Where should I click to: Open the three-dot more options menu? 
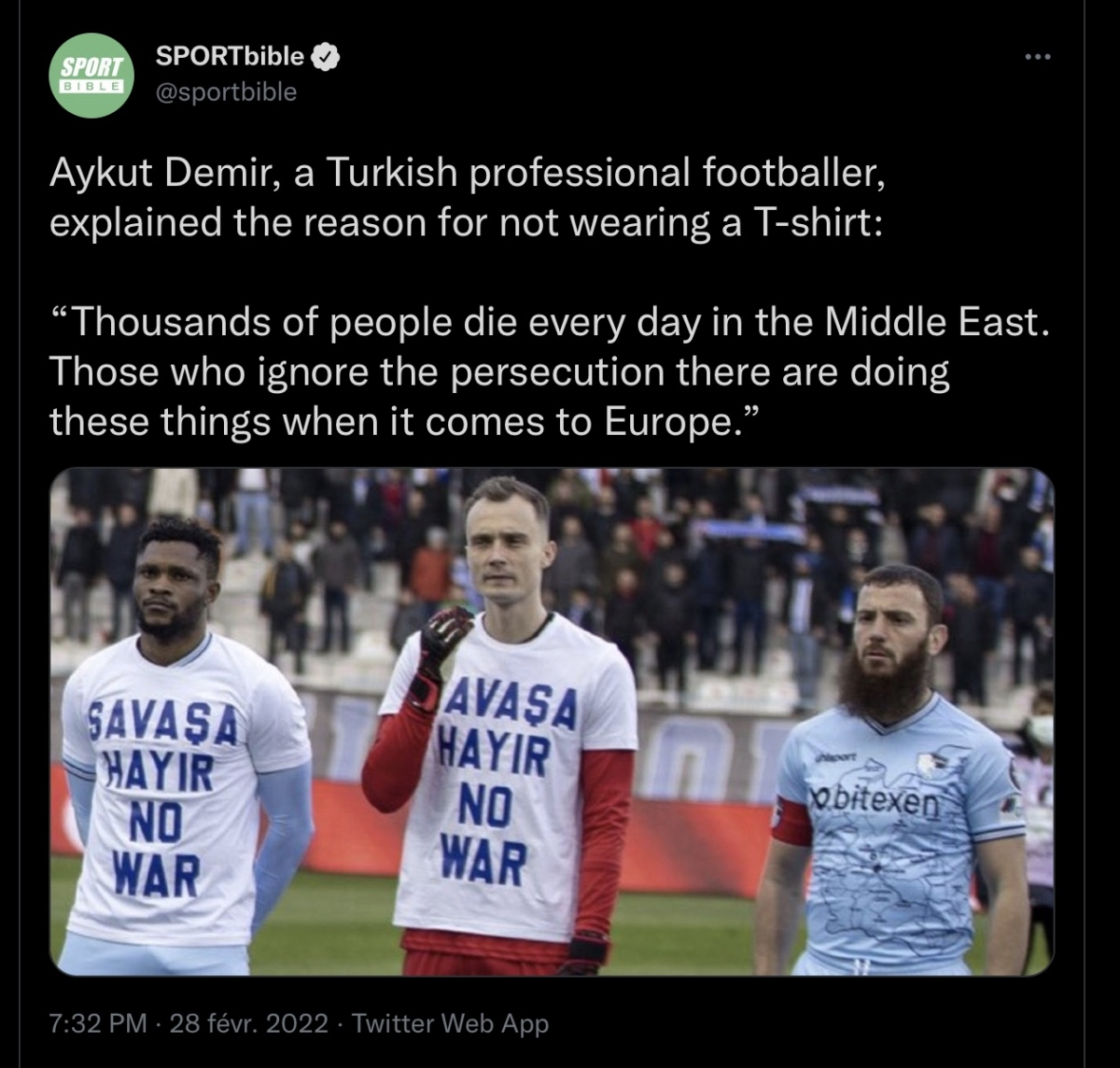click(1037, 57)
